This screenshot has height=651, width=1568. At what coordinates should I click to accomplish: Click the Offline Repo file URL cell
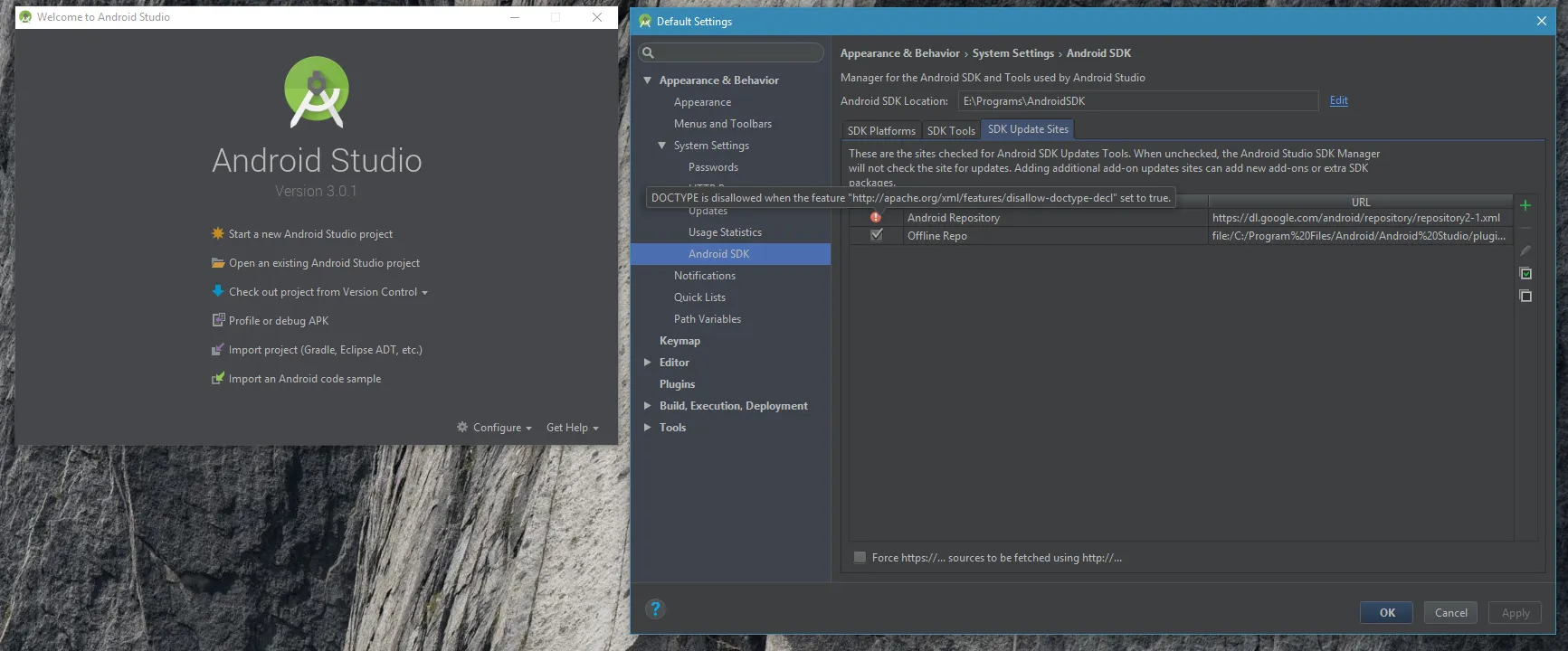pos(1361,236)
